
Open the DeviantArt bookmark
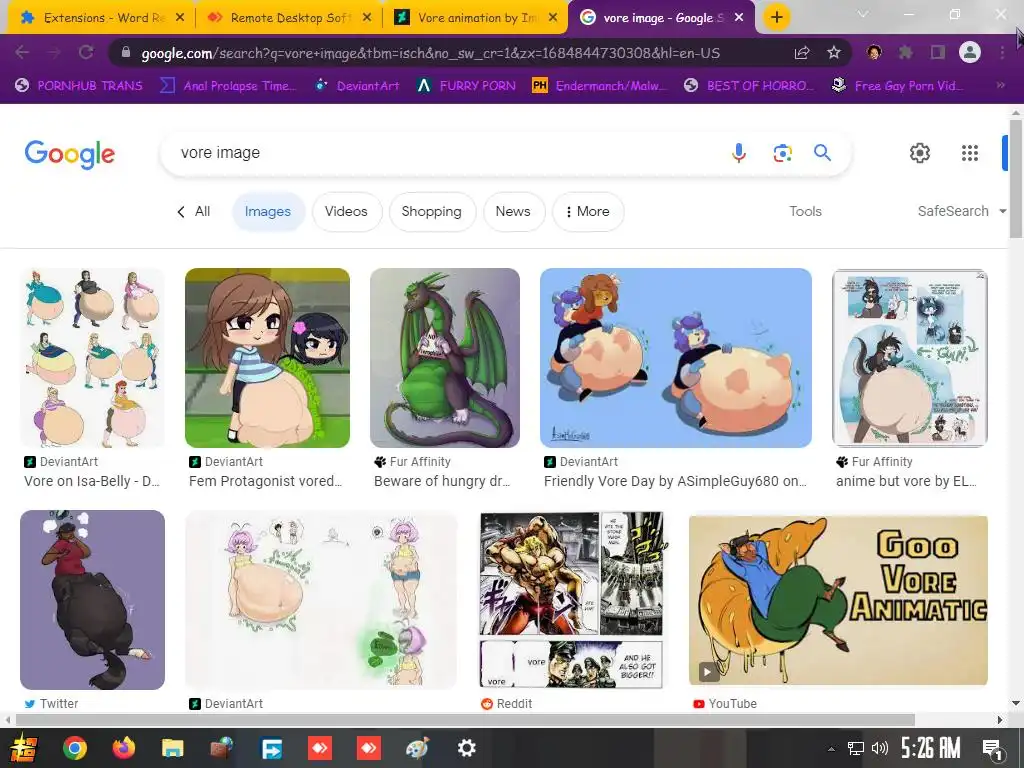357,85
